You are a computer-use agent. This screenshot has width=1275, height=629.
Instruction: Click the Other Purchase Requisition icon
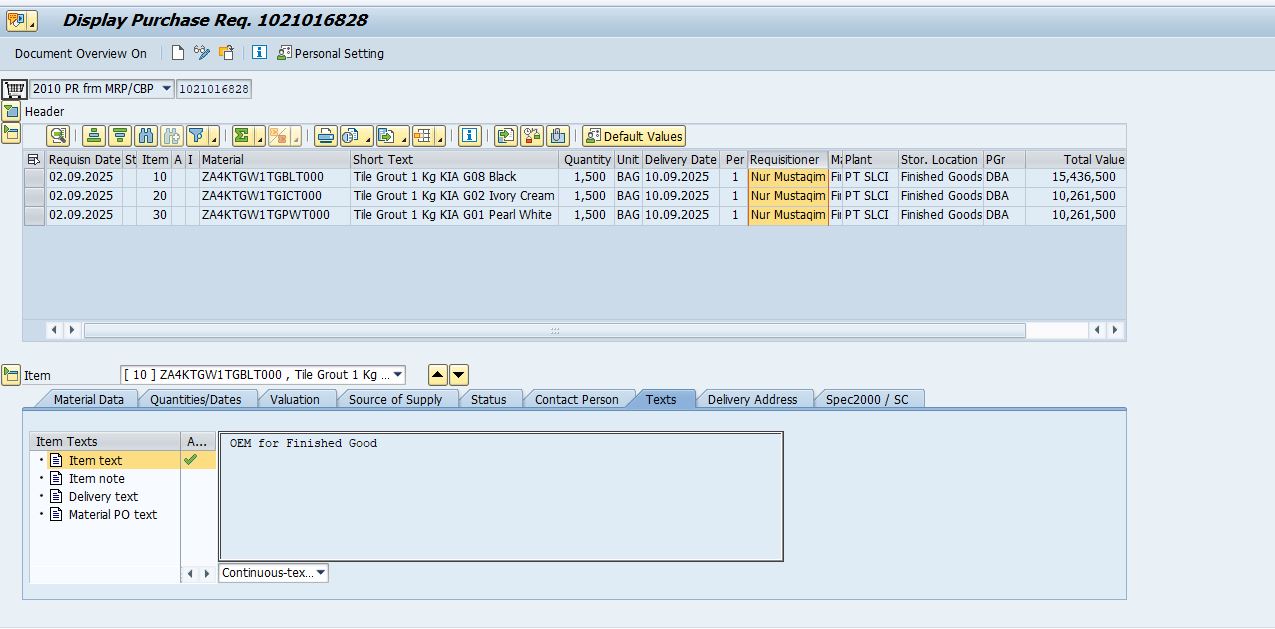click(x=226, y=53)
